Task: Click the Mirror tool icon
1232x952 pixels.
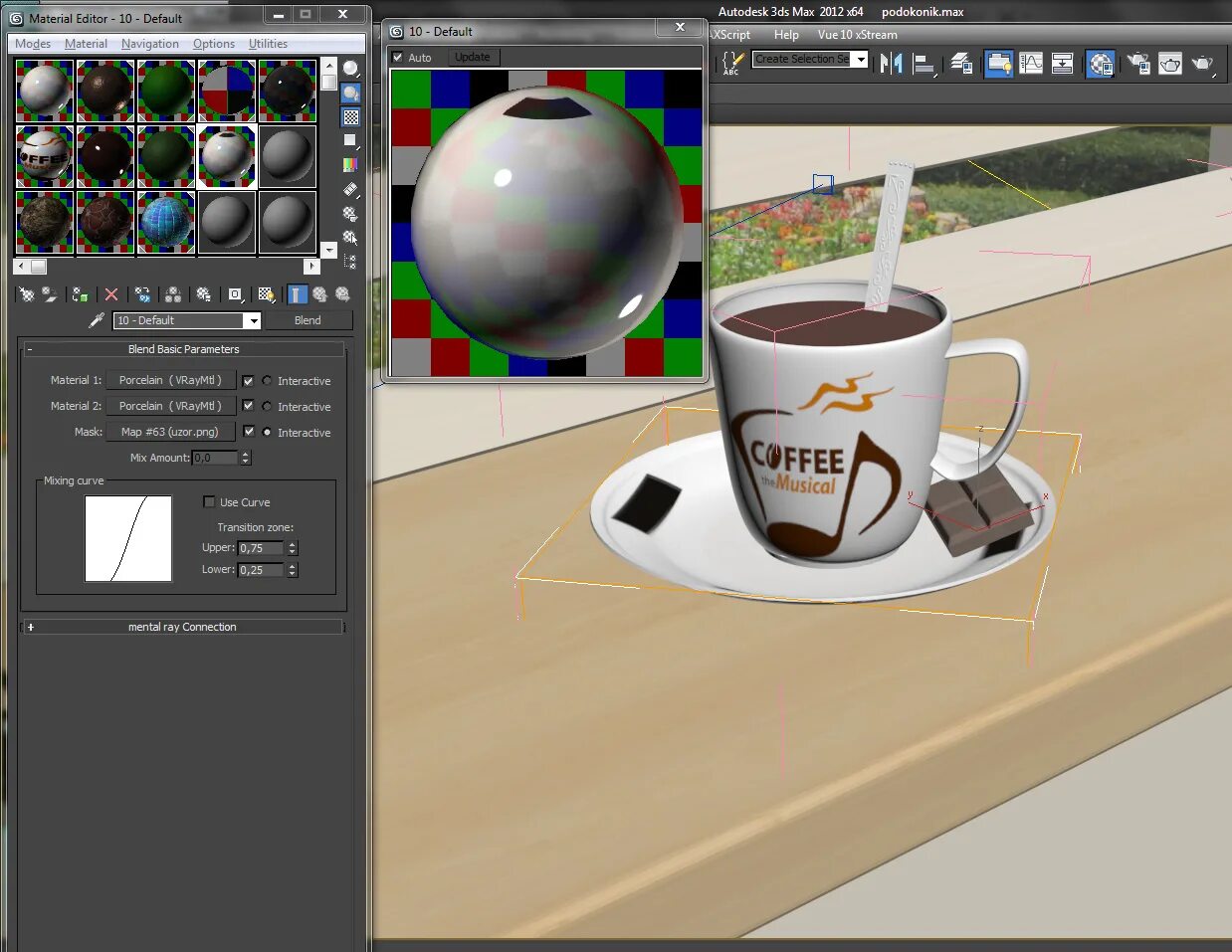Action: click(891, 64)
